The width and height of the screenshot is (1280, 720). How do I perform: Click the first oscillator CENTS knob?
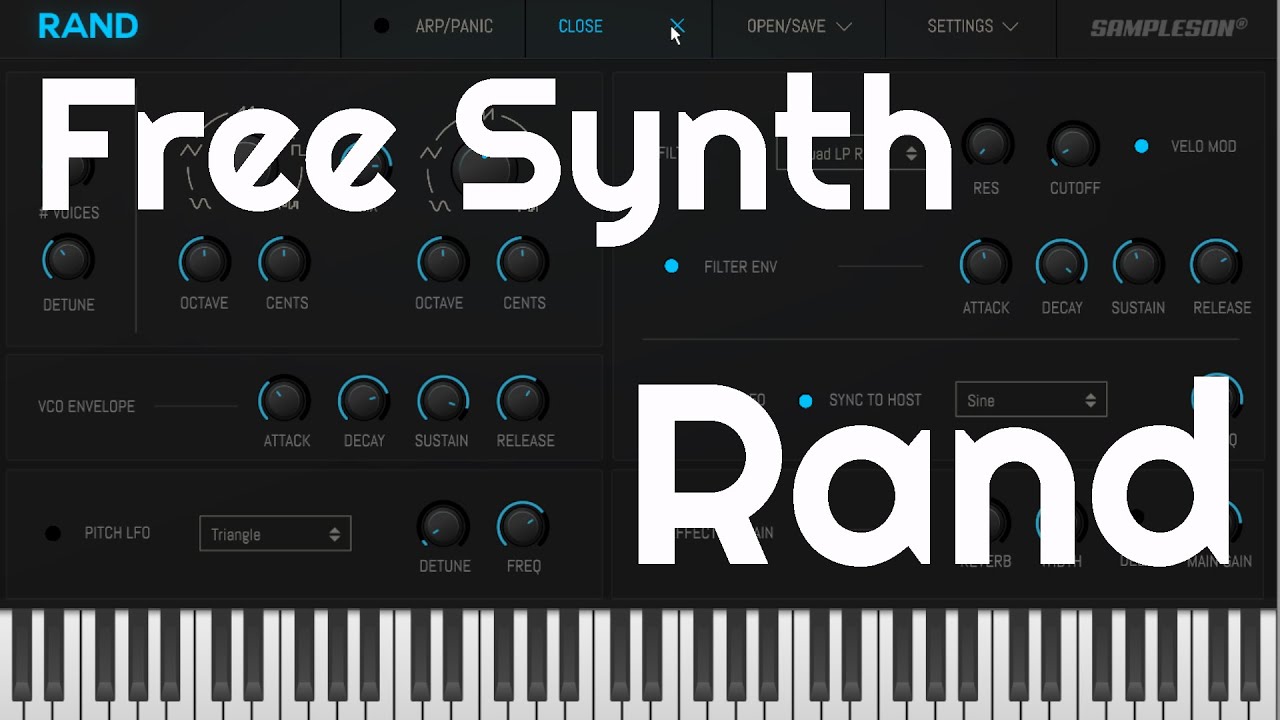coord(284,261)
